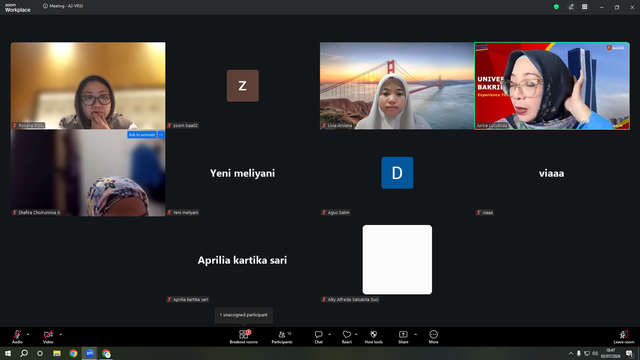Viewport: 640px width, 360px height.
Task: Unmute using the Audio microphone icon
Action: (17, 334)
